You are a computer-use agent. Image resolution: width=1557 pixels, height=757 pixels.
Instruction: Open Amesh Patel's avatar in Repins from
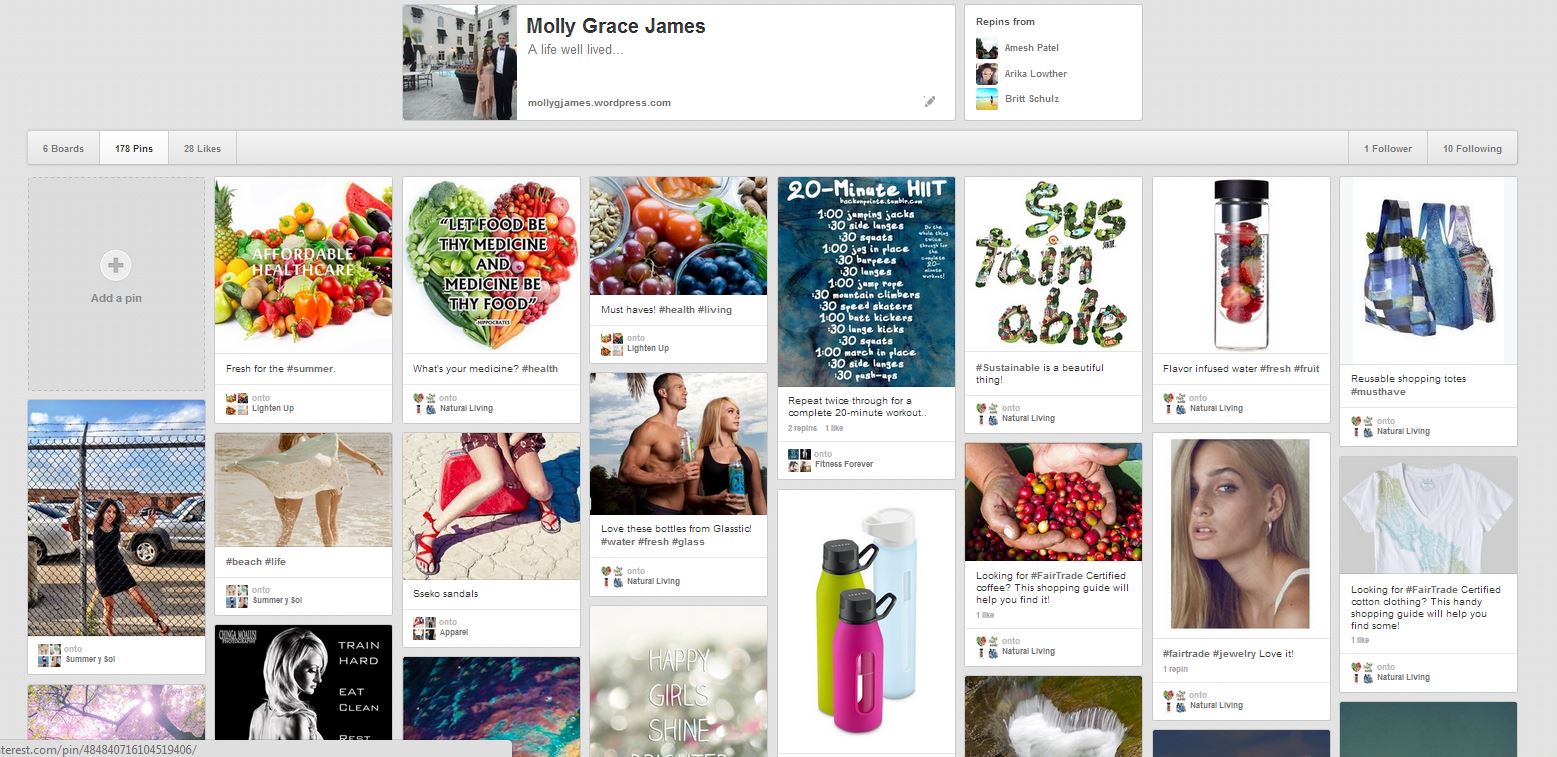[987, 48]
